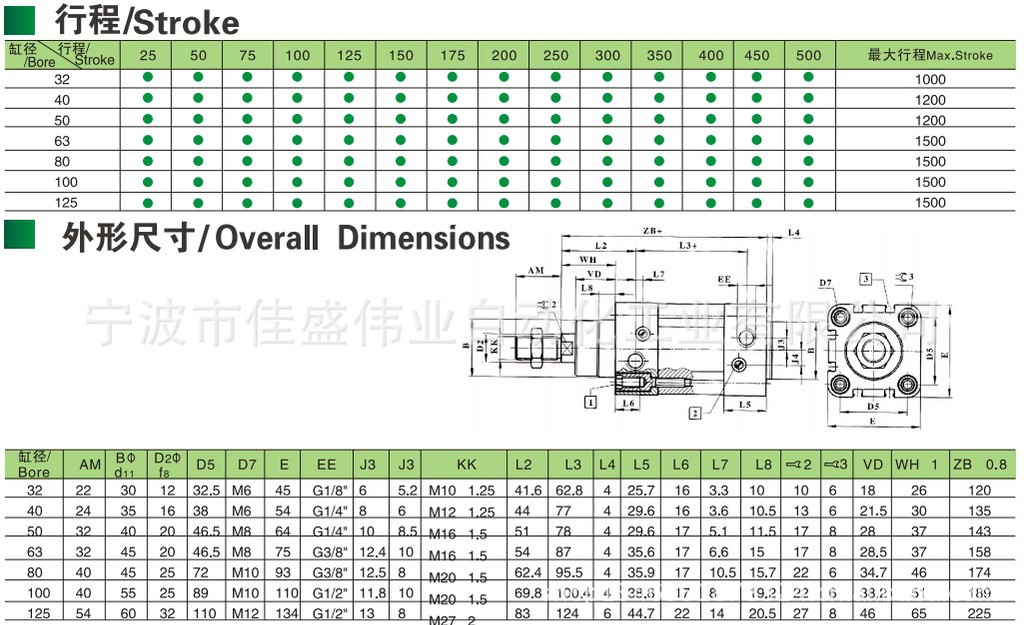
Task: Click the green square beside the Stroke heading
Action: click(x=20, y=20)
